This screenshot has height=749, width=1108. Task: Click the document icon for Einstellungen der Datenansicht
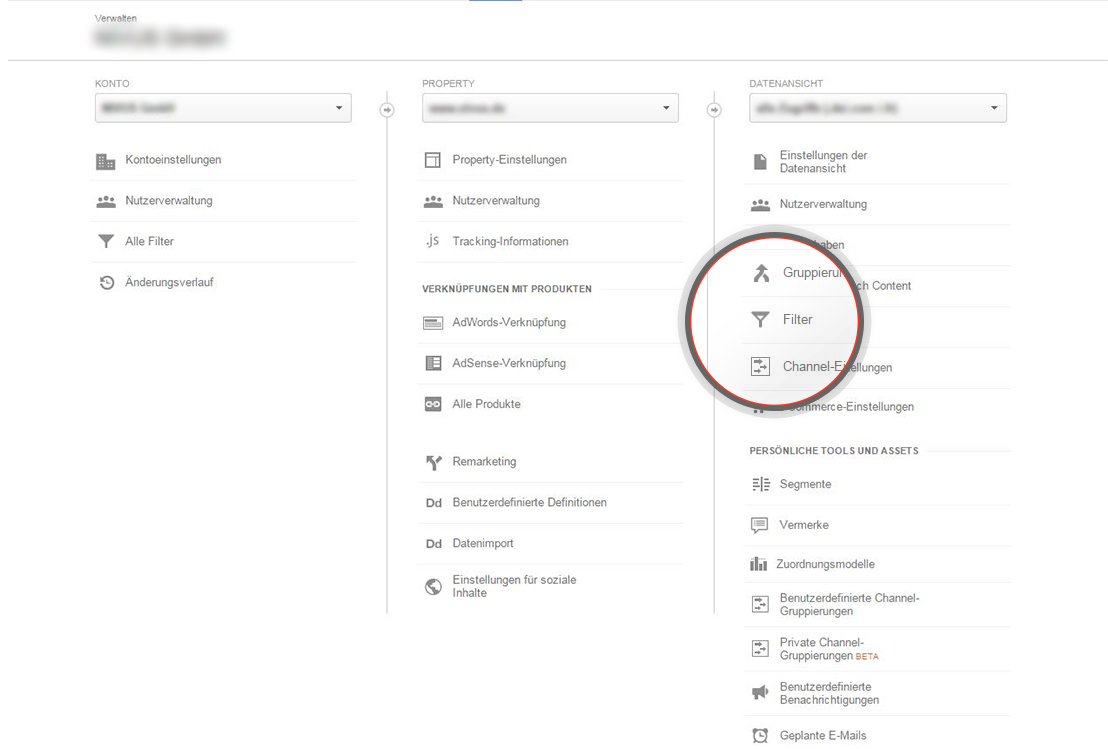click(x=760, y=162)
